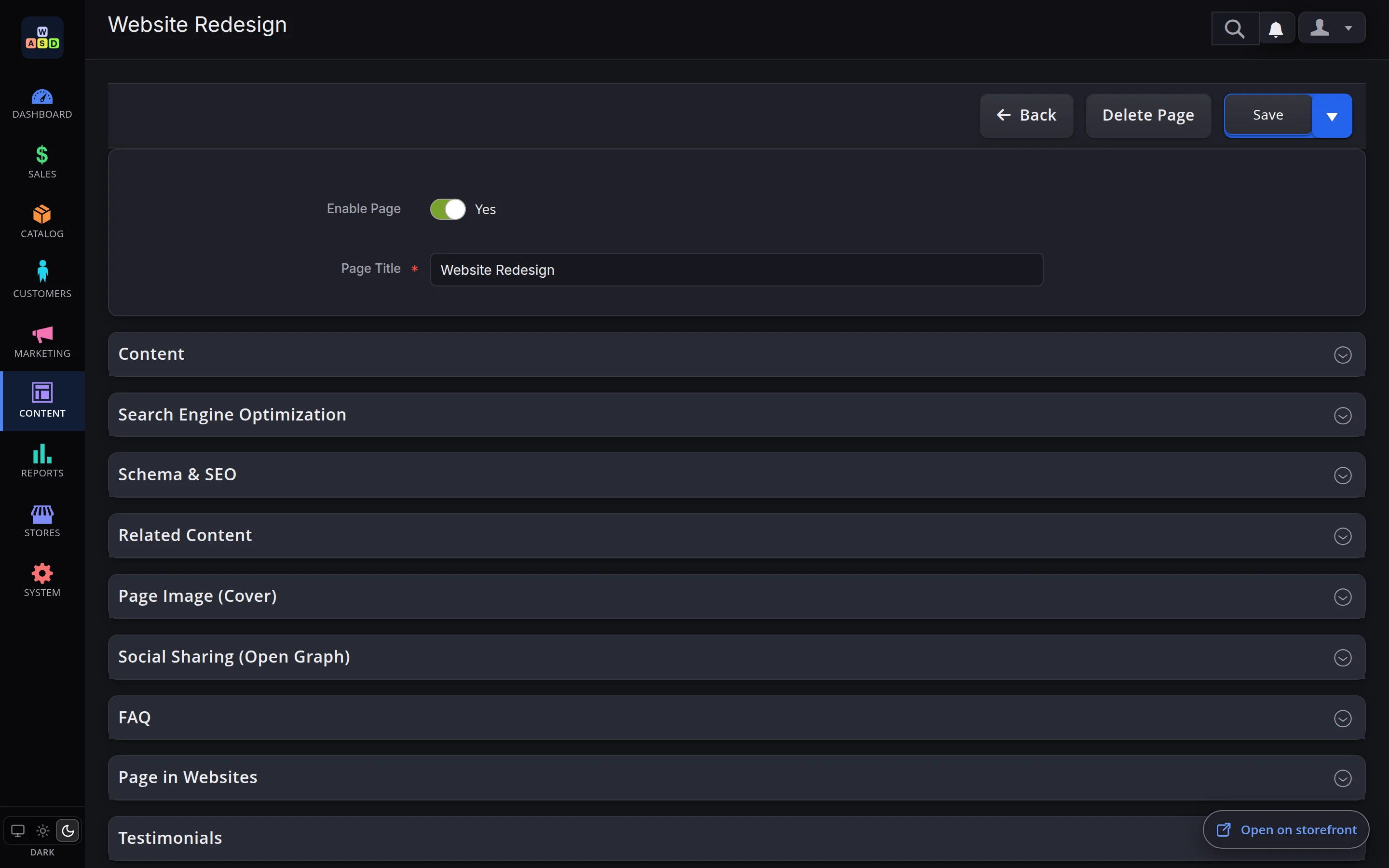The width and height of the screenshot is (1389, 868).
Task: Expand the Related Content section
Action: click(736, 536)
